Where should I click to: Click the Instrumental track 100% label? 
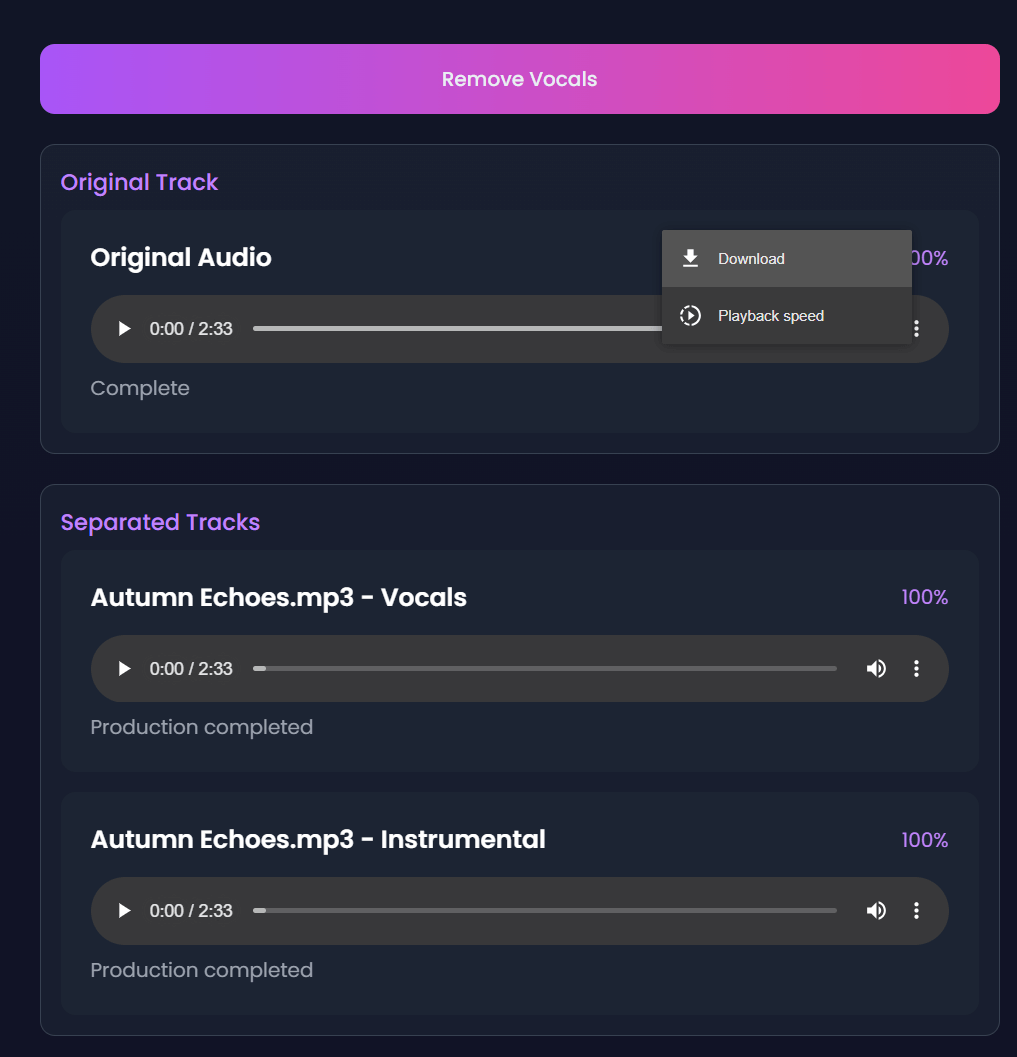(x=924, y=839)
